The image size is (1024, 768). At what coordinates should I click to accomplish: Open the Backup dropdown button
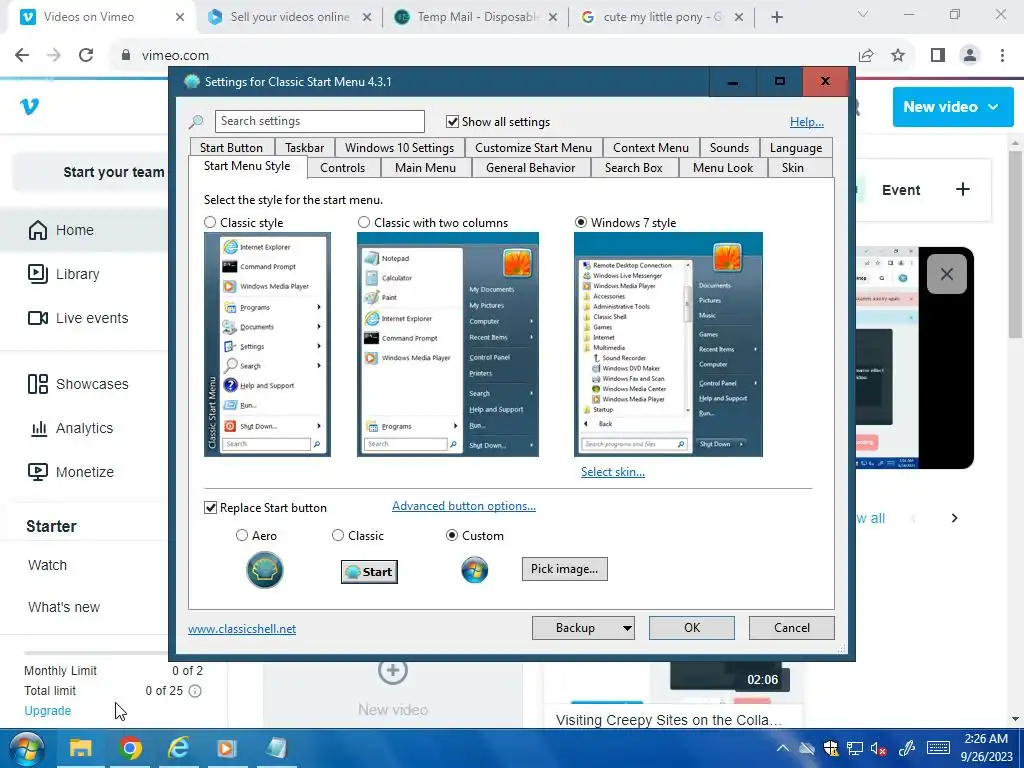[x=583, y=628]
